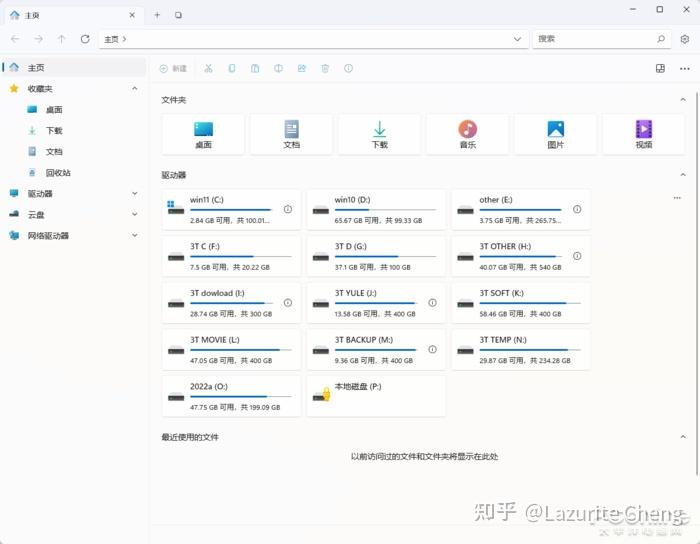
Task: Click the Copy toolbar icon
Action: (232, 68)
